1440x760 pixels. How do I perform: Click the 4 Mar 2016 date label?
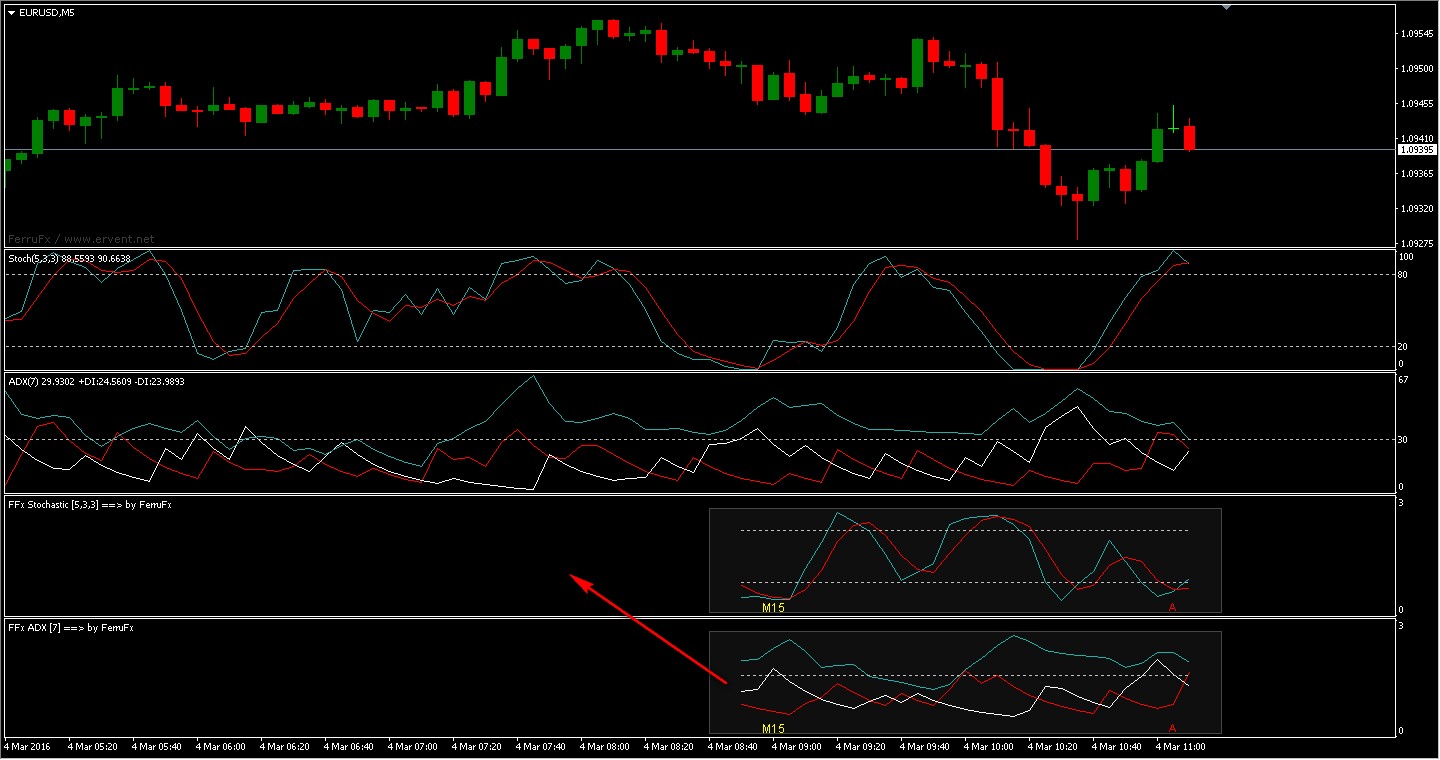[27, 746]
